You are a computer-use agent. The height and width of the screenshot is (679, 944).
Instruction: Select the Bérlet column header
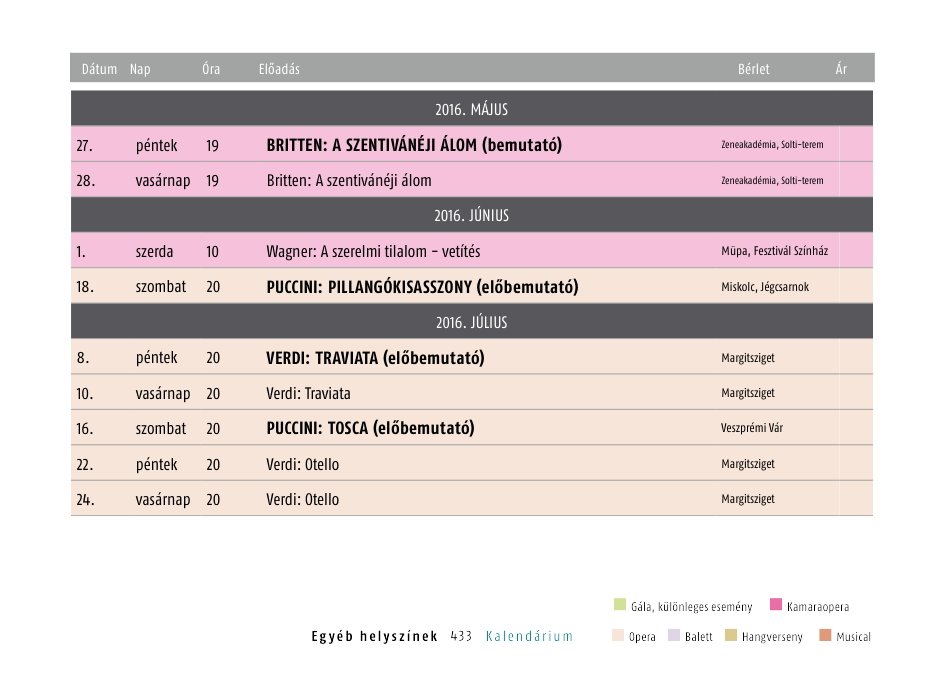click(753, 69)
